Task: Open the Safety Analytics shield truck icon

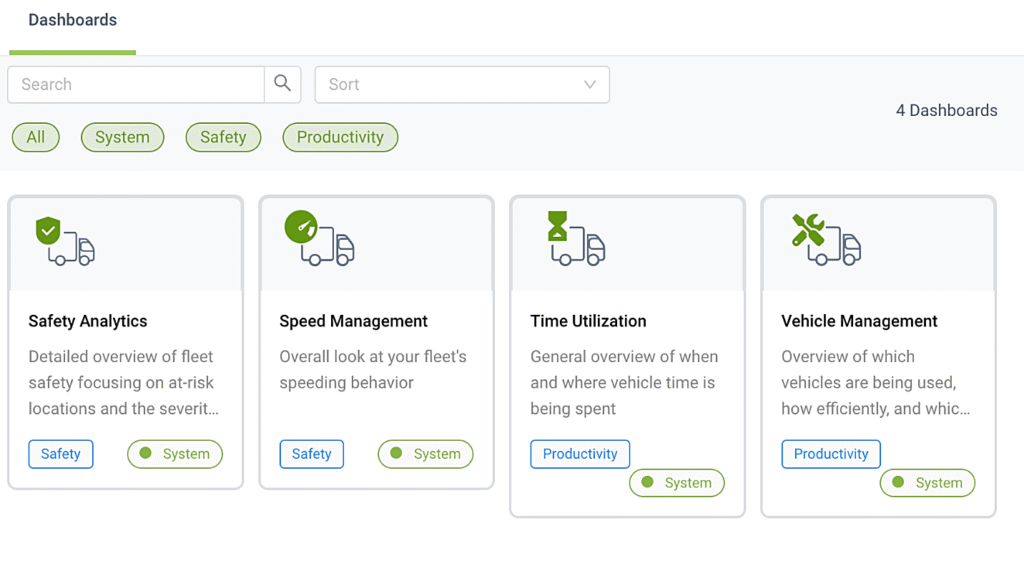Action: (65, 241)
